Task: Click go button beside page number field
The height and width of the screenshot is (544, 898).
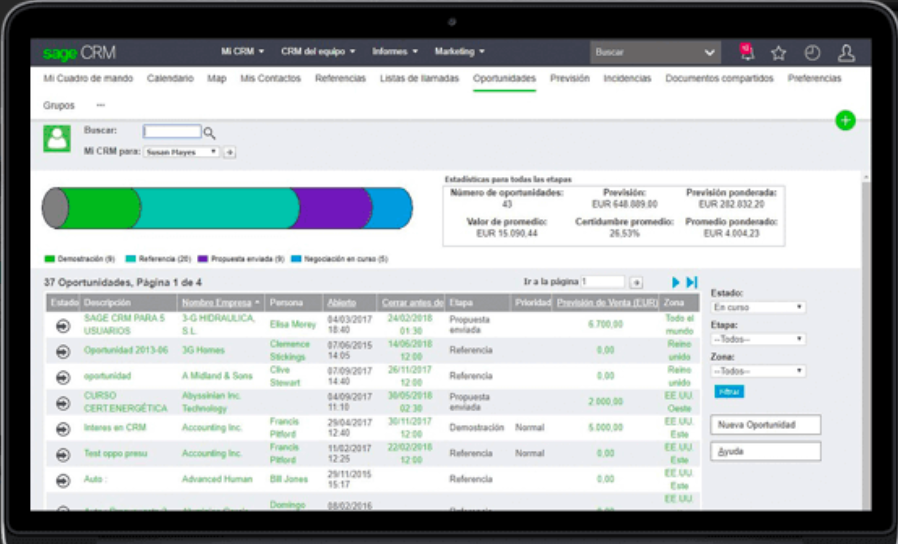Action: (636, 282)
